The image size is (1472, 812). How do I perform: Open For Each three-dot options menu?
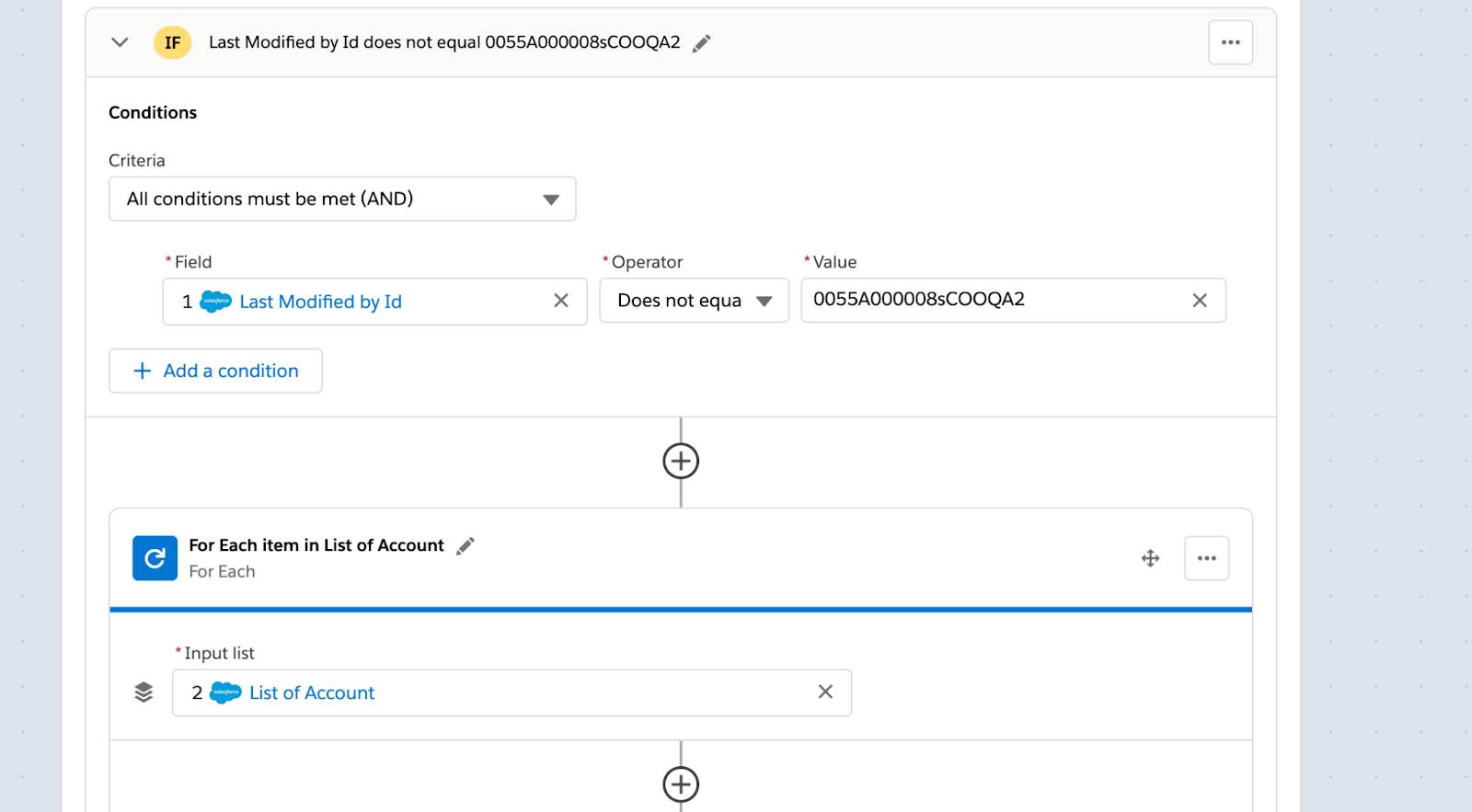tap(1207, 558)
